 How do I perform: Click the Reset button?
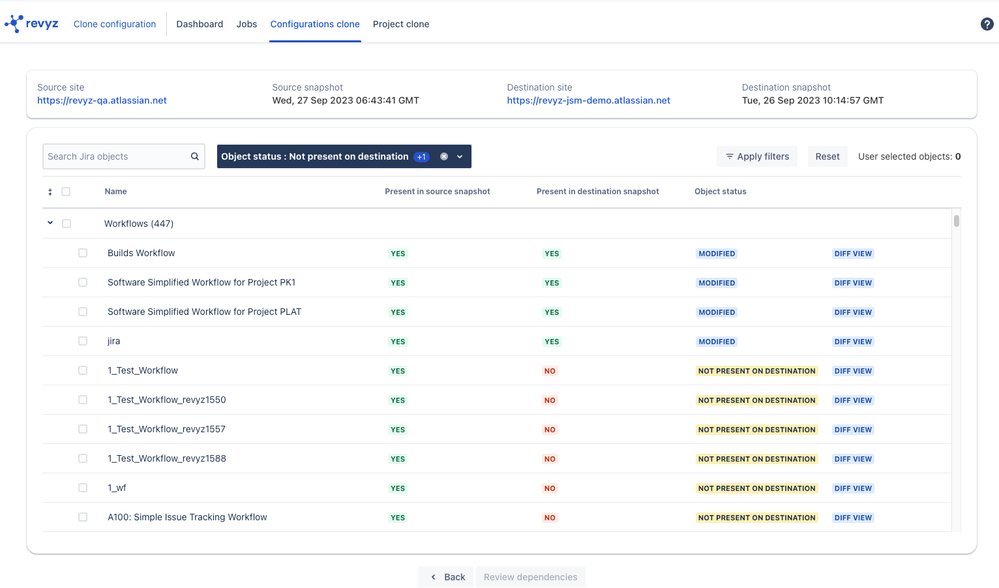827,157
